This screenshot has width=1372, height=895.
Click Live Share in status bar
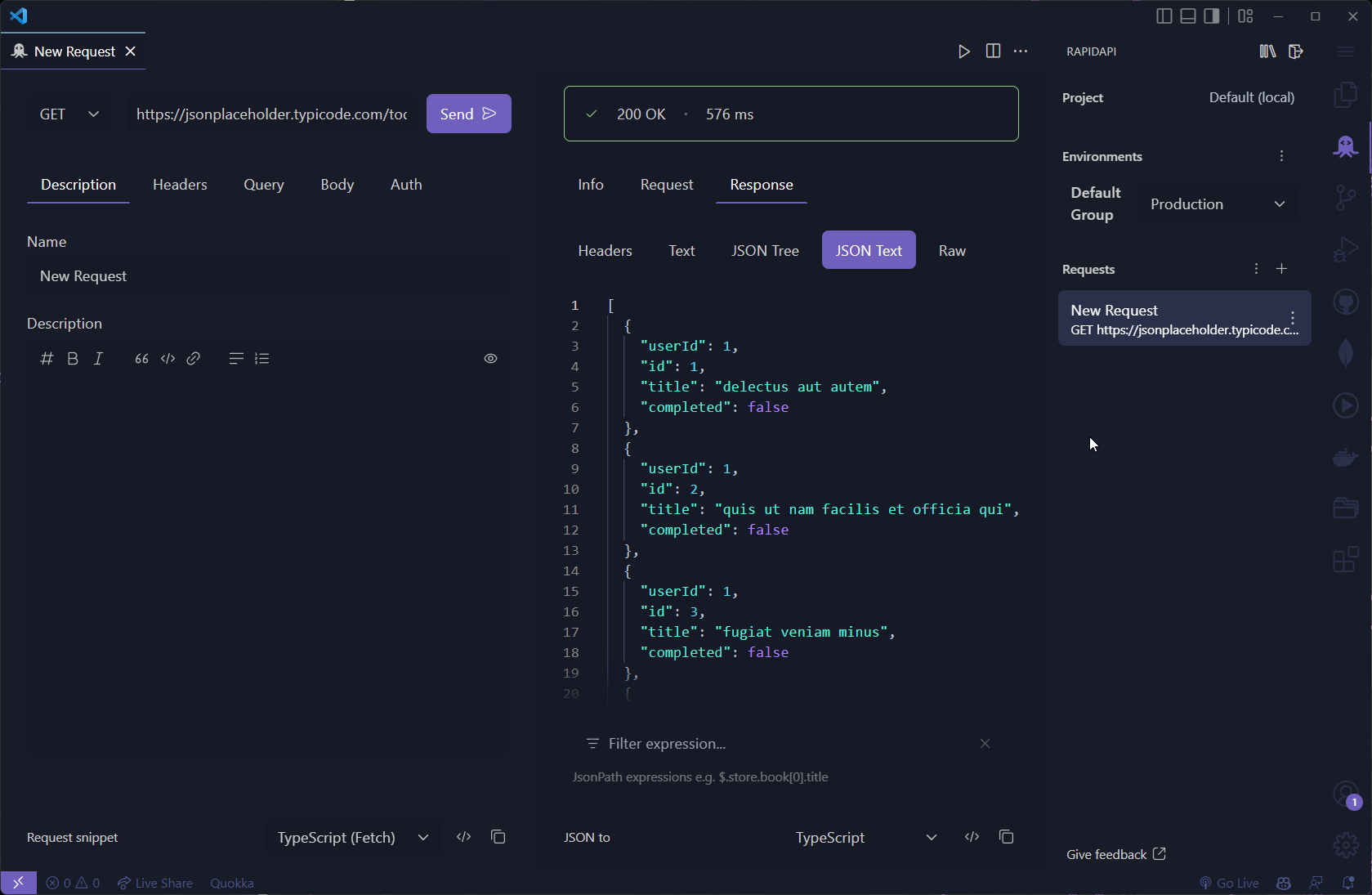(155, 884)
